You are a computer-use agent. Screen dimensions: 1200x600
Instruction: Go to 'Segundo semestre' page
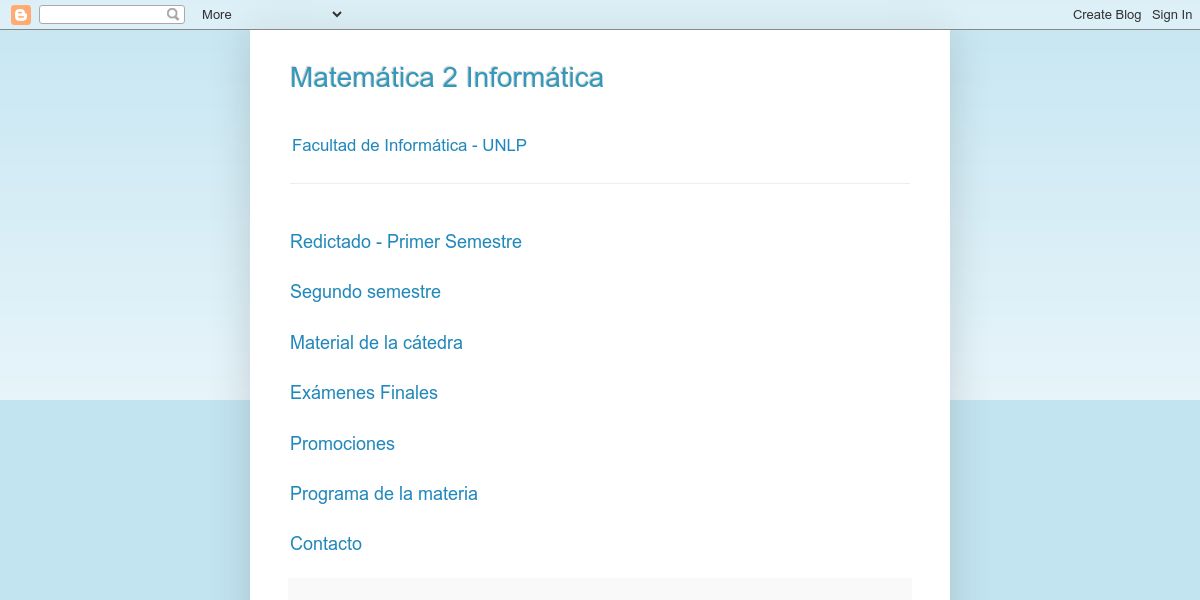click(365, 291)
